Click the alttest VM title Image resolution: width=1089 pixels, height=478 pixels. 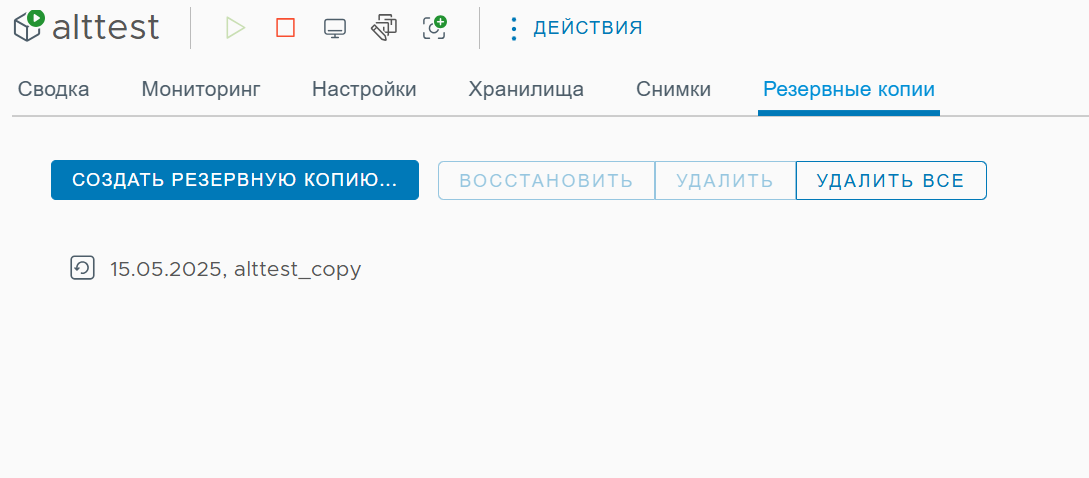[x=106, y=28]
